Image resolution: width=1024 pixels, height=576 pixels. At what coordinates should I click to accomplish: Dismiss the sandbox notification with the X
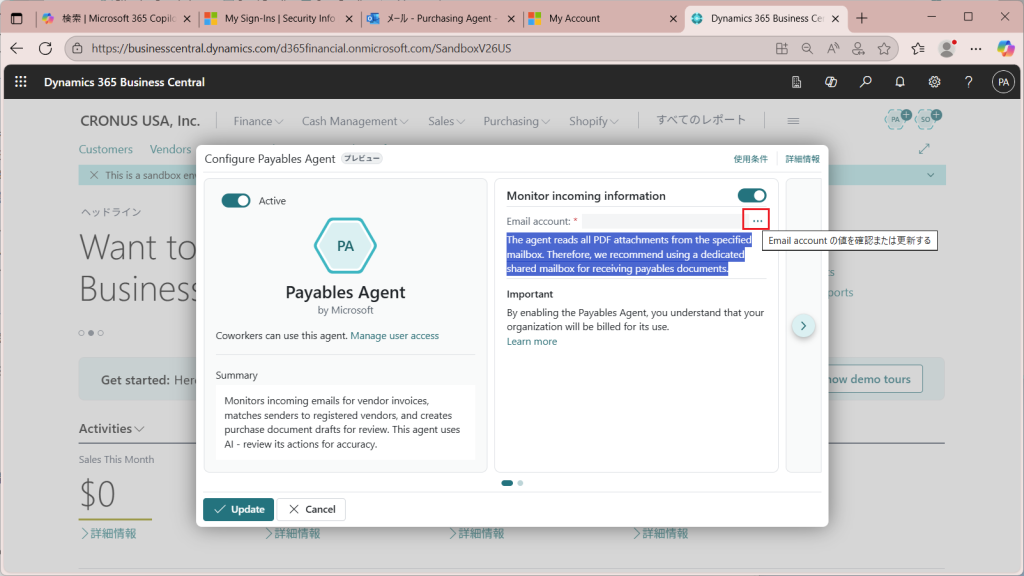pos(94,175)
